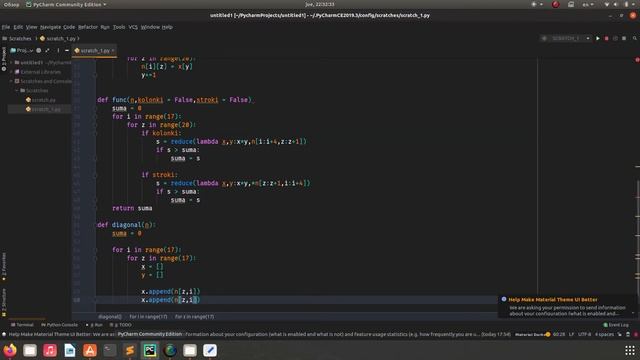Close the scratch_1.py editor tab
Image resolution: width=640 pixels, height=360 pixels.
pyautogui.click(x=113, y=51)
